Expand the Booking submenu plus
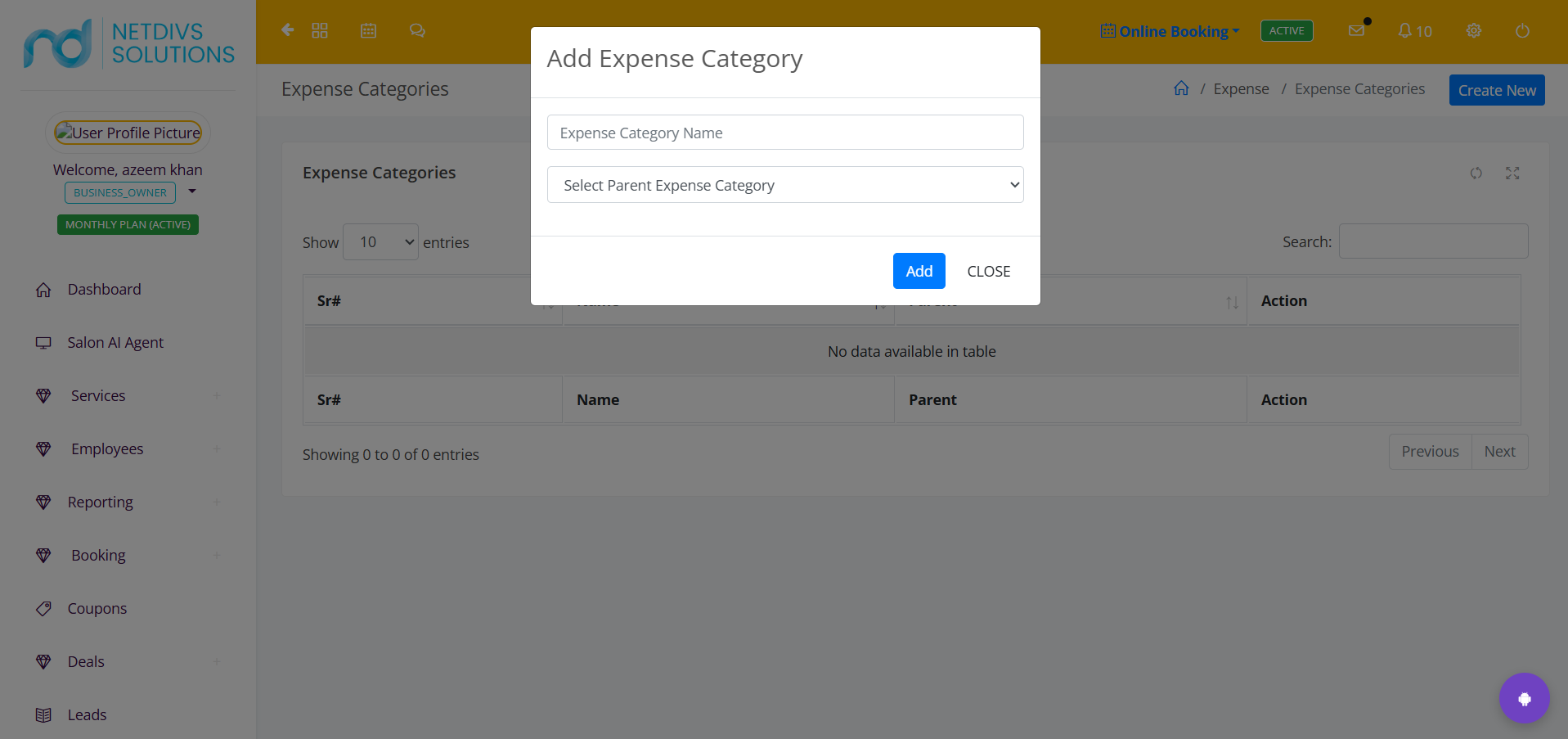Image resolution: width=1568 pixels, height=739 pixels. click(217, 555)
